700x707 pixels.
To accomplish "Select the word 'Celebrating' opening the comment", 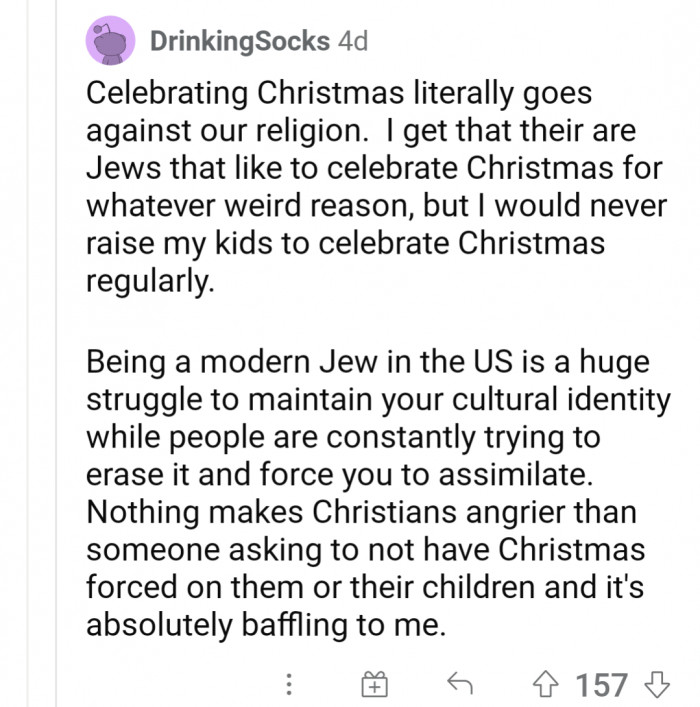I will click(x=166, y=94).
